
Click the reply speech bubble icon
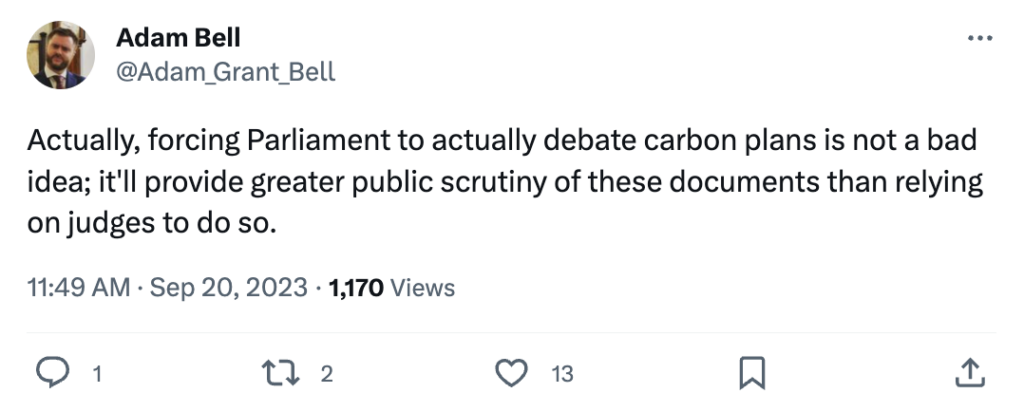[51, 373]
